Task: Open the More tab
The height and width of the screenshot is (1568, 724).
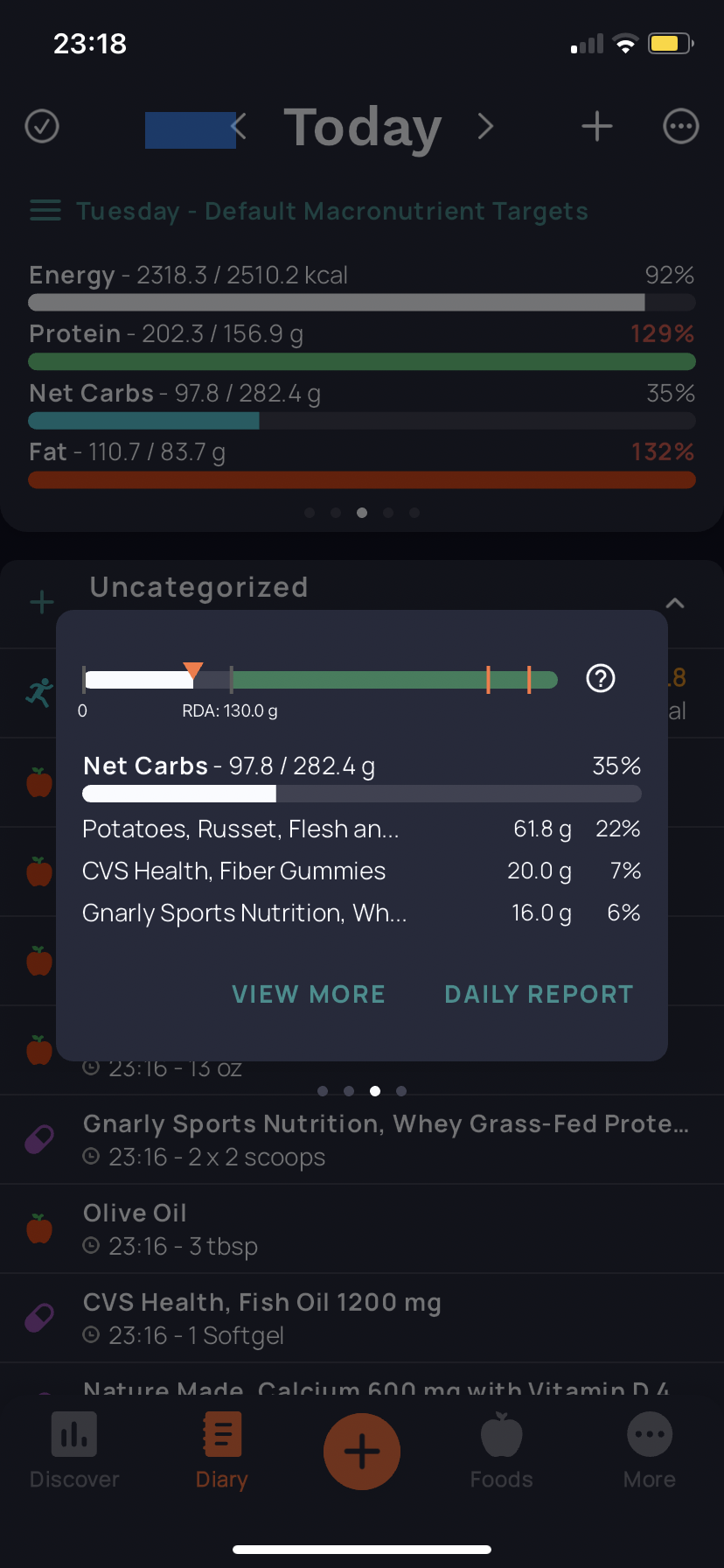Action: pos(650,1451)
